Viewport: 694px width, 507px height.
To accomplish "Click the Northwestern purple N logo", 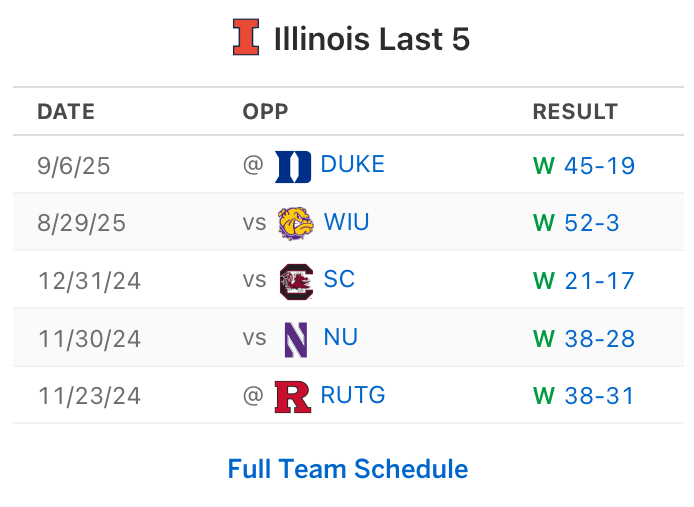I will (295, 339).
